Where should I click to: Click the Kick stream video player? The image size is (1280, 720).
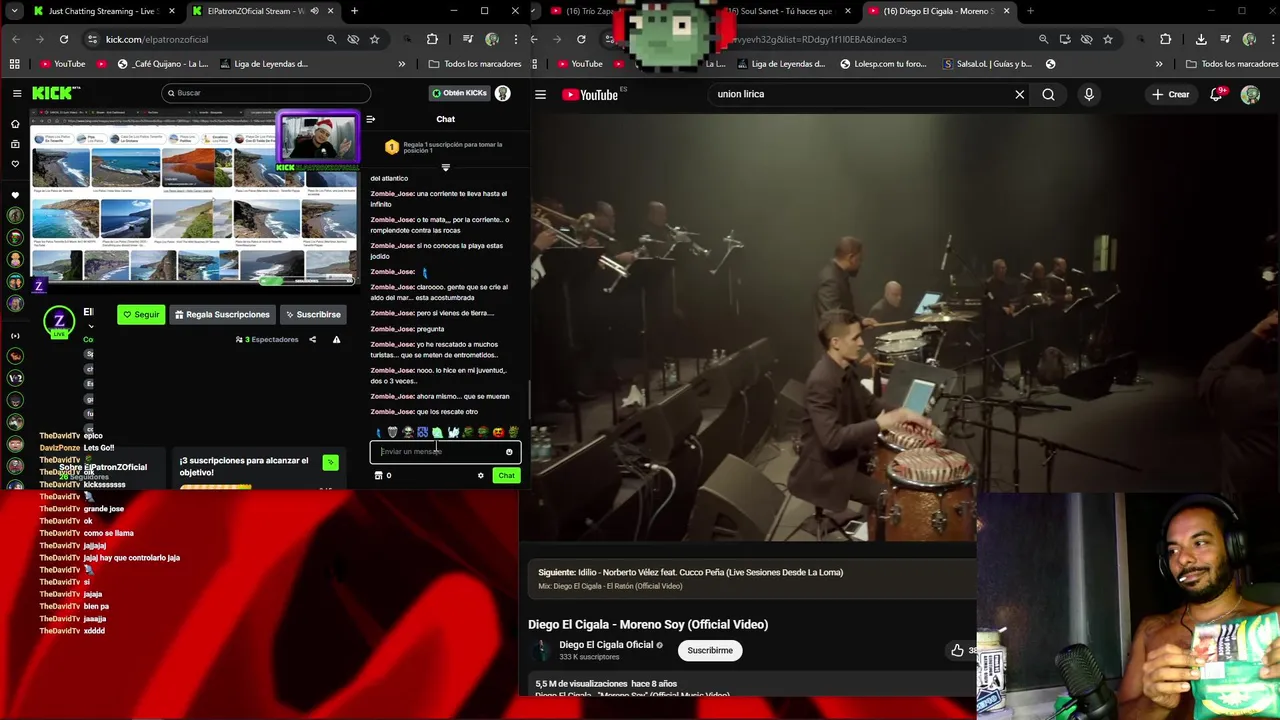click(x=194, y=199)
